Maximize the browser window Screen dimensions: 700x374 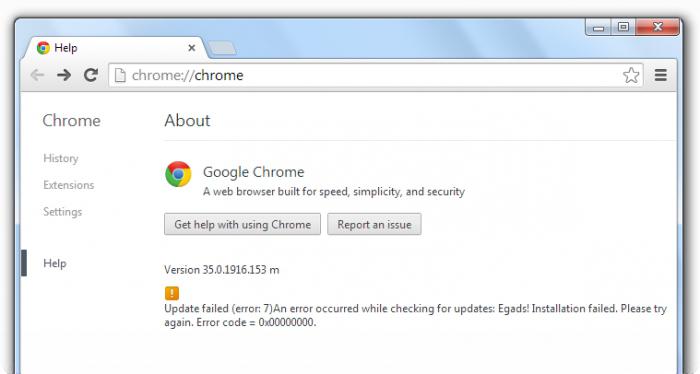pyautogui.click(x=624, y=27)
